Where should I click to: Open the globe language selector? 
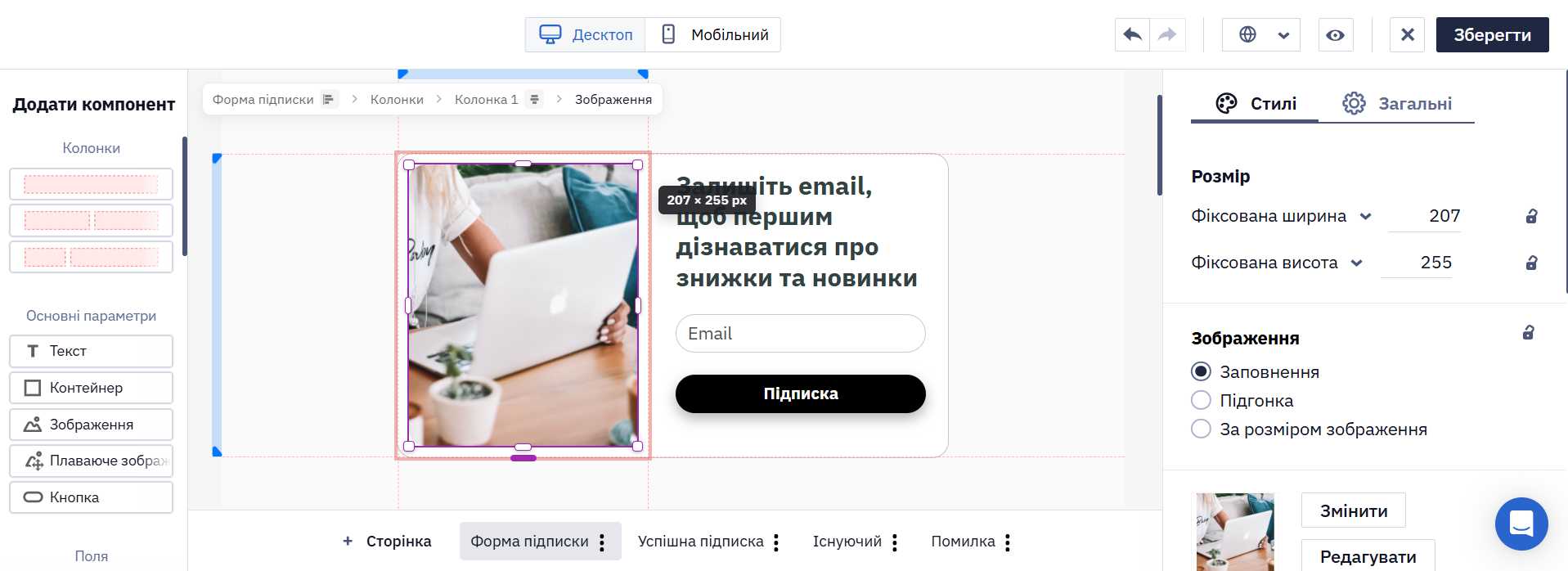pyautogui.click(x=1247, y=34)
